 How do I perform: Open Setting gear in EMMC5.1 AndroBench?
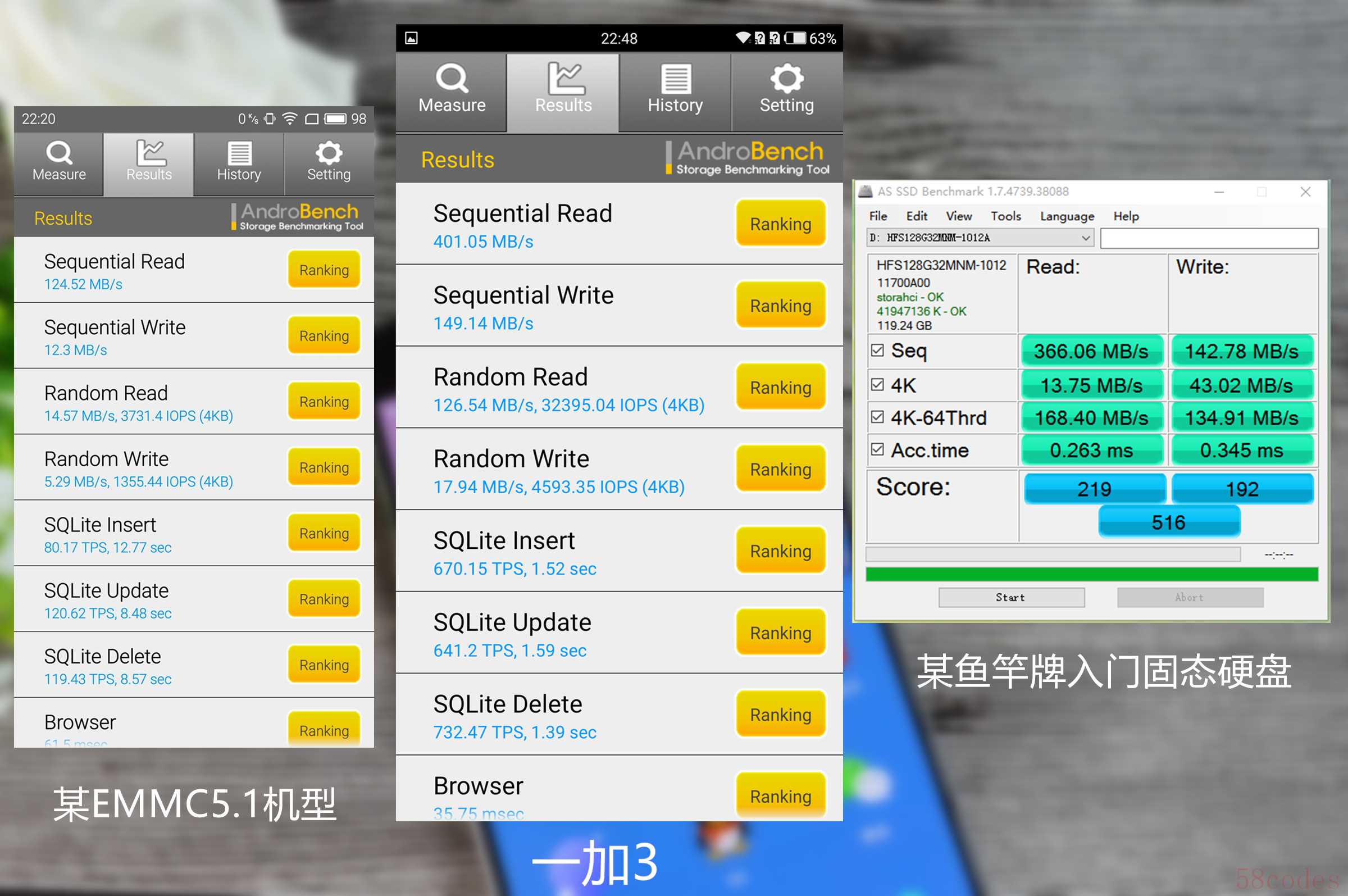329,153
